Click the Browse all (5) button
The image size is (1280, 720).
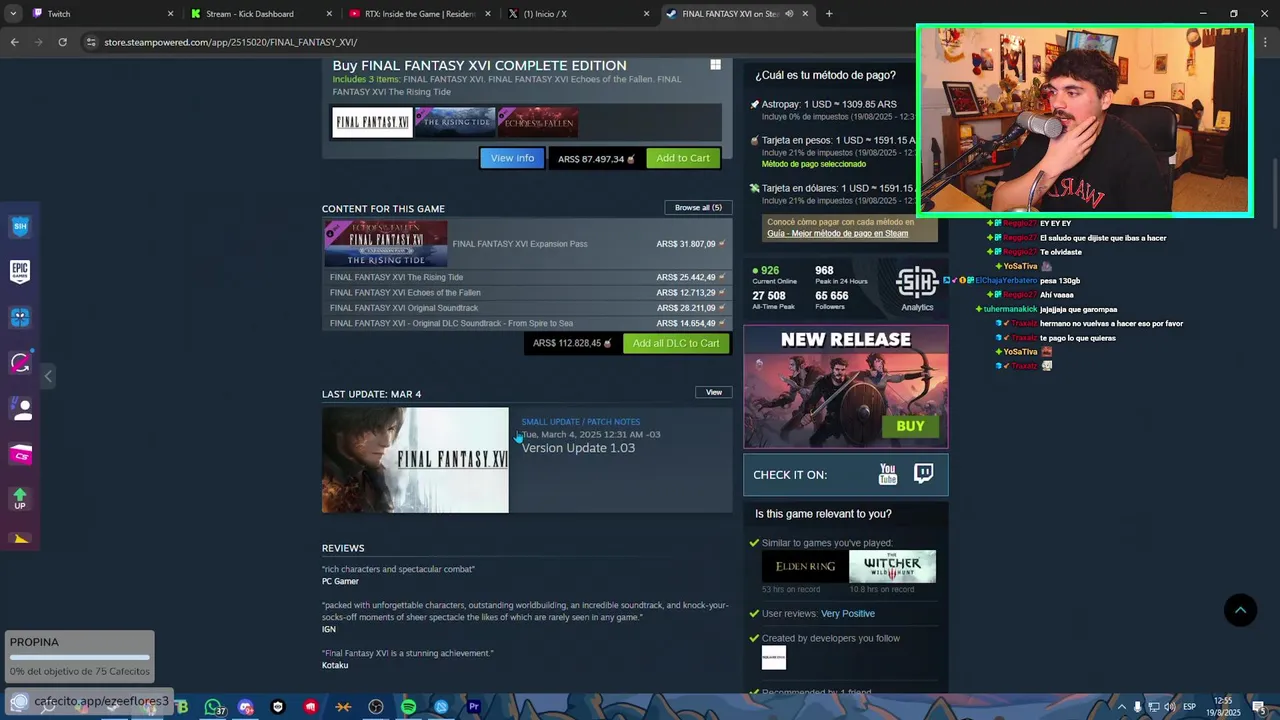(698, 208)
